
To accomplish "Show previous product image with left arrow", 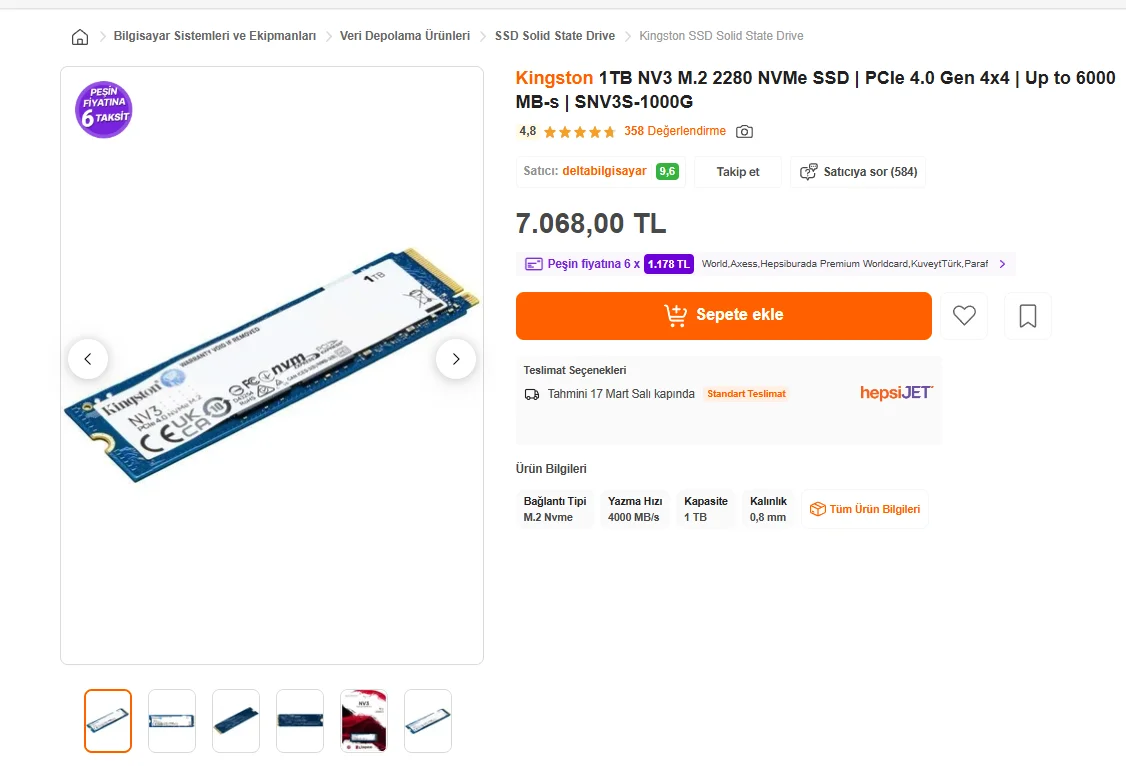I will coord(88,359).
